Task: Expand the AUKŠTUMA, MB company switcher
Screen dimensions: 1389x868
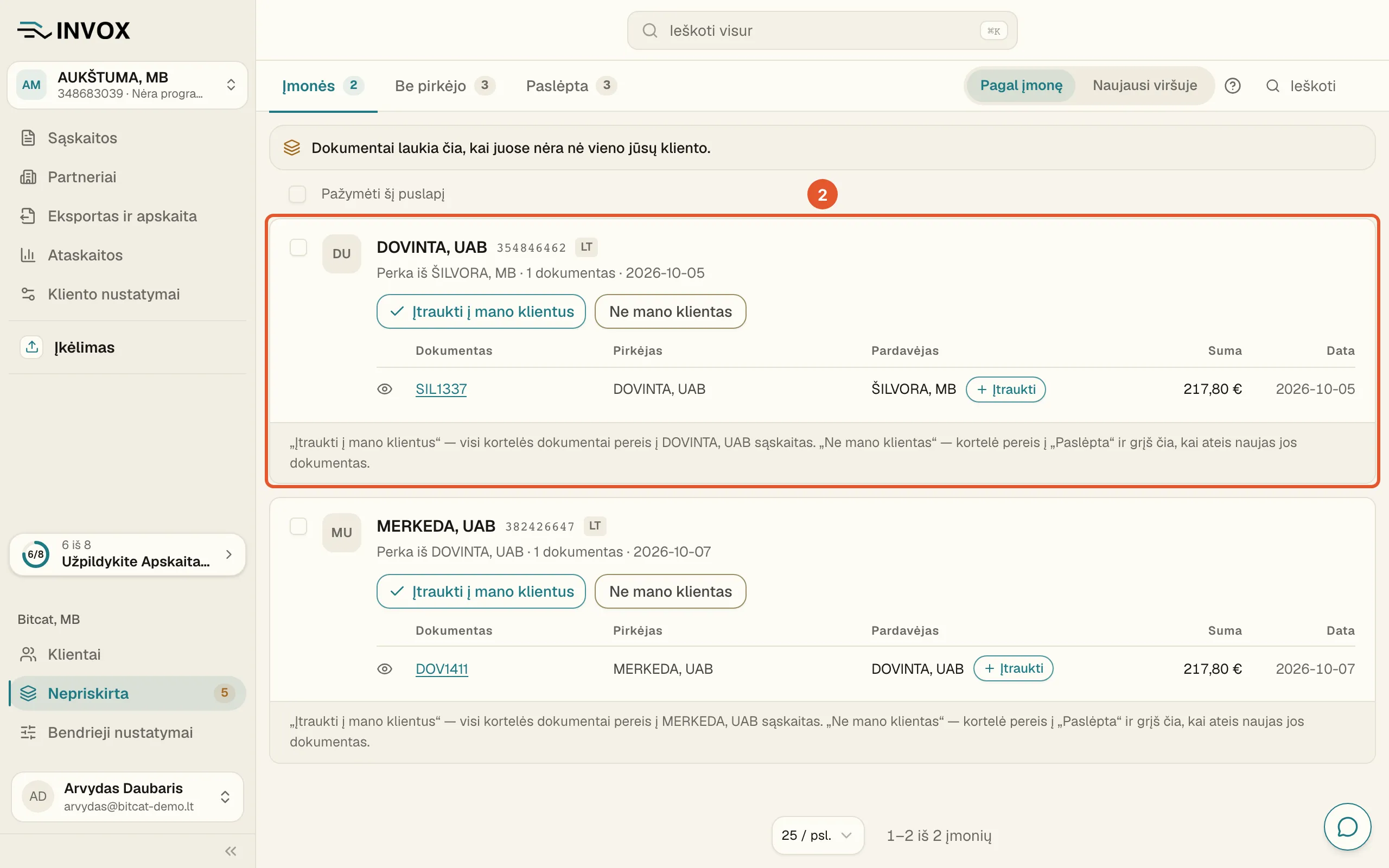Action: (128, 85)
